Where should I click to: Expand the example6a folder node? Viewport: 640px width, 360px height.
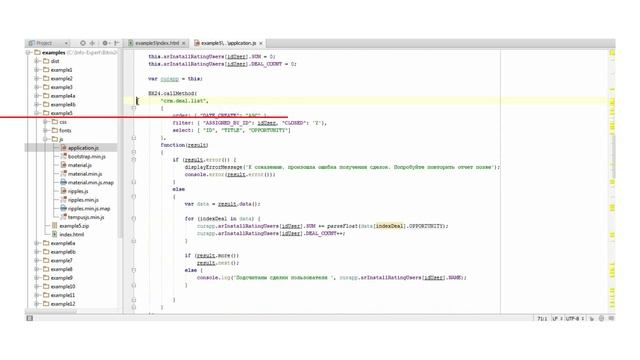[37, 243]
